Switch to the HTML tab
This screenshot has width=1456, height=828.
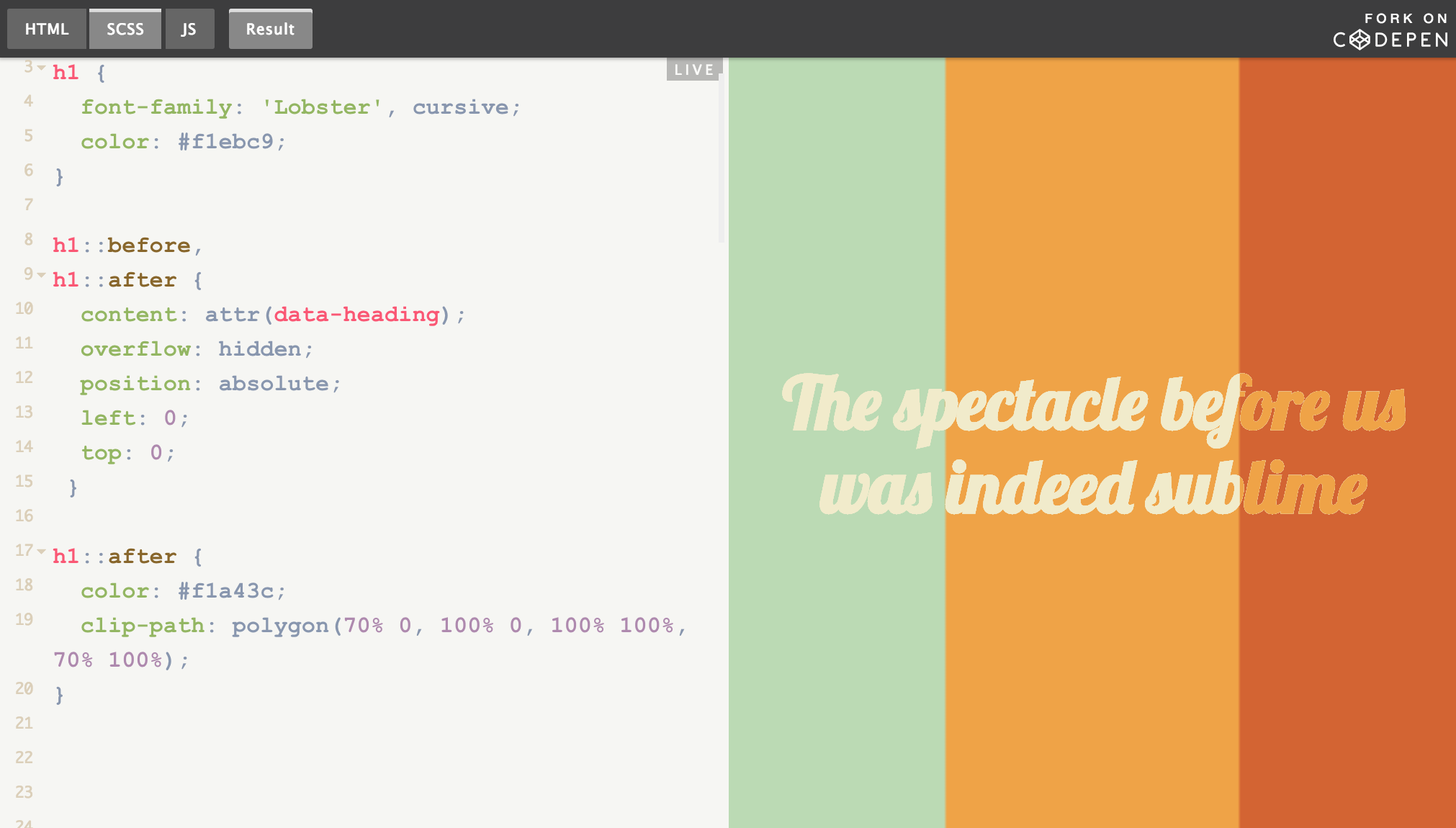[47, 30]
